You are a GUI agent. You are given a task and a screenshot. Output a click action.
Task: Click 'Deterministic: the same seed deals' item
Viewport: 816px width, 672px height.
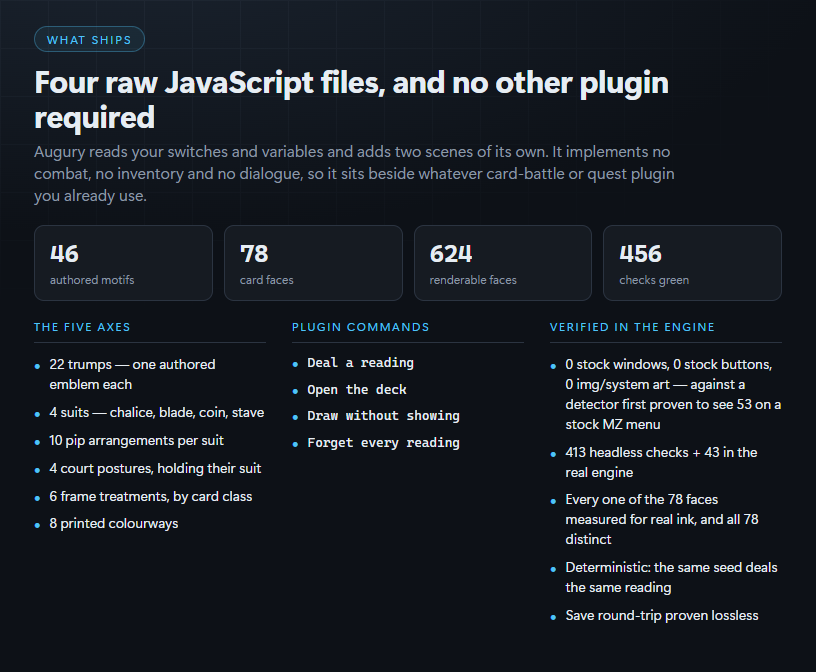coord(671,577)
